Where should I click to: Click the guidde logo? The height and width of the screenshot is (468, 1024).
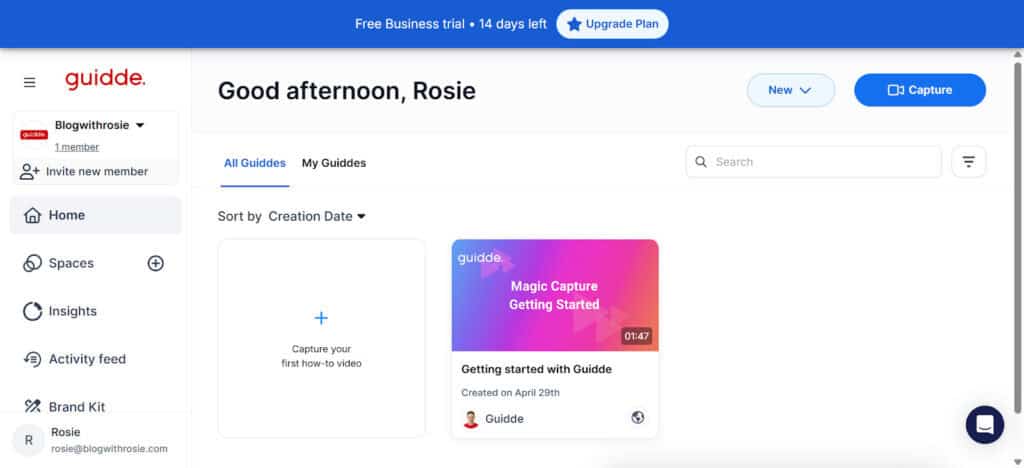click(104, 80)
